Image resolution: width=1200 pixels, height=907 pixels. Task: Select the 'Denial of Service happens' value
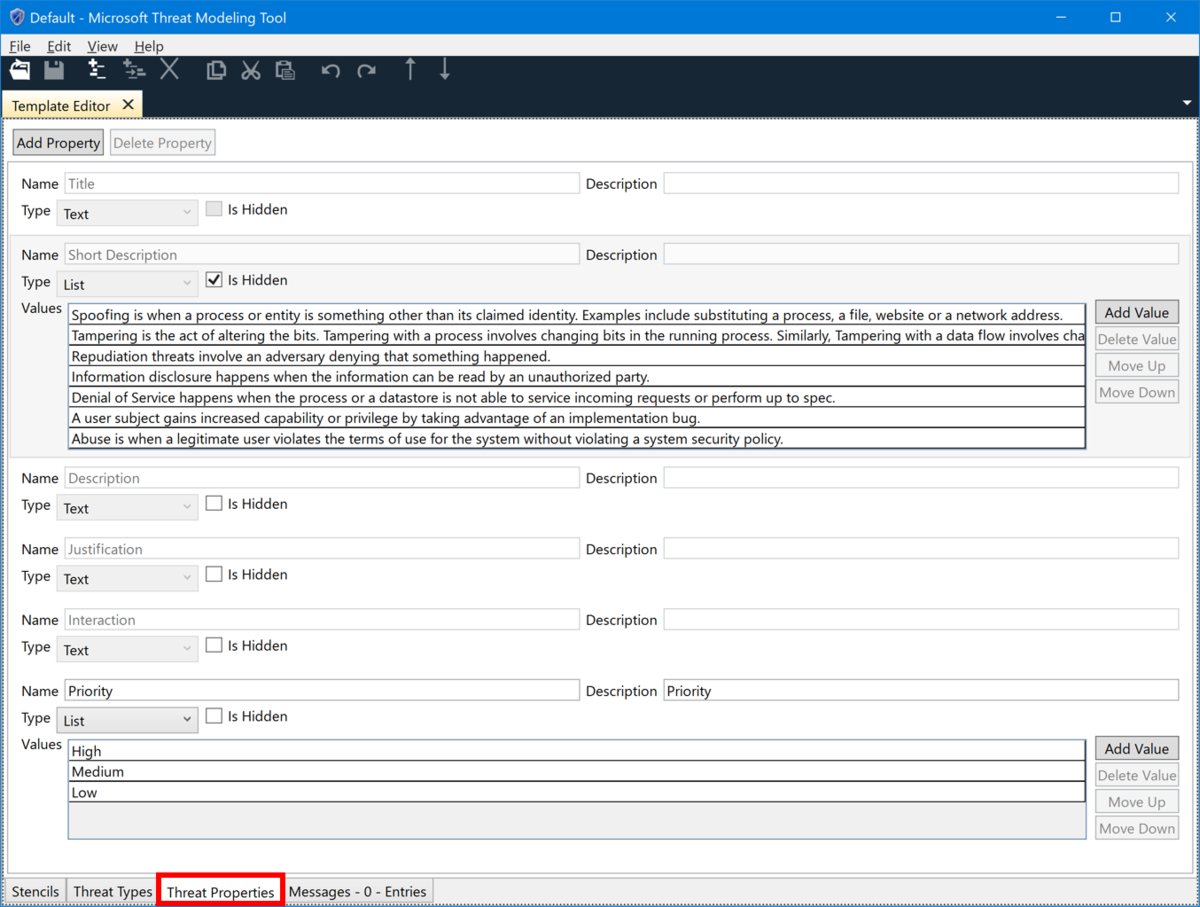pyautogui.click(x=577, y=397)
